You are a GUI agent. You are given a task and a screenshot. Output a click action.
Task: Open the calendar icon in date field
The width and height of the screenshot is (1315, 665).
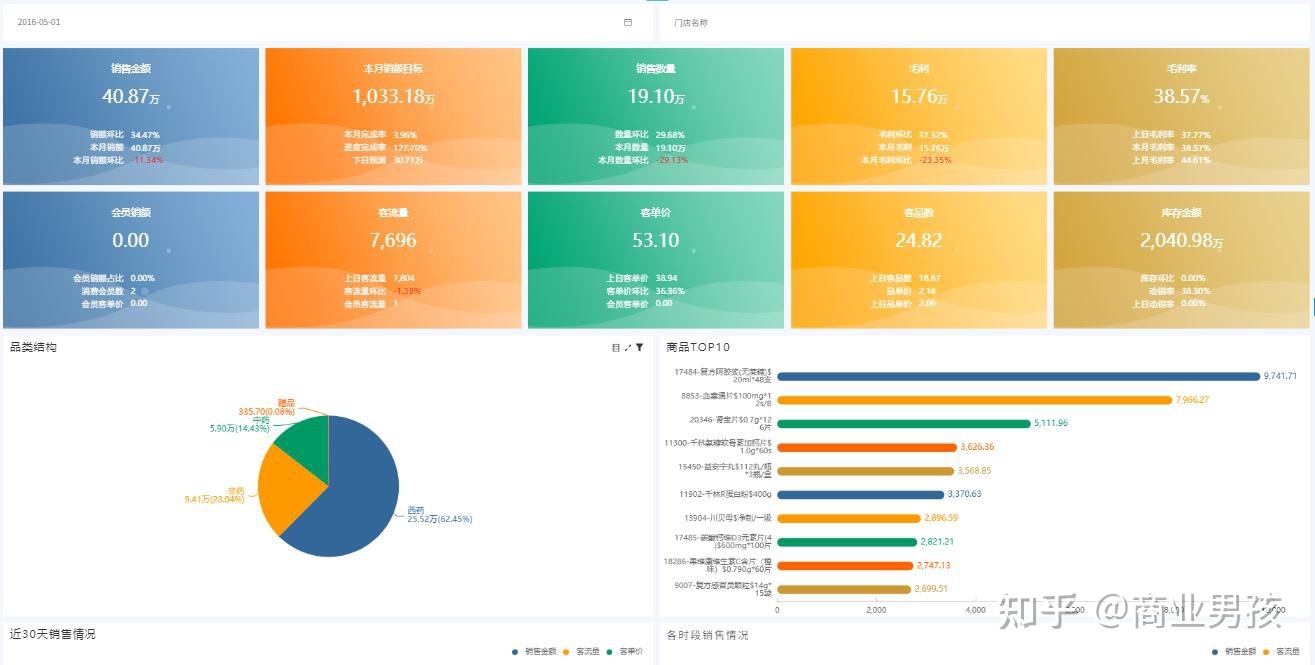pyautogui.click(x=628, y=22)
